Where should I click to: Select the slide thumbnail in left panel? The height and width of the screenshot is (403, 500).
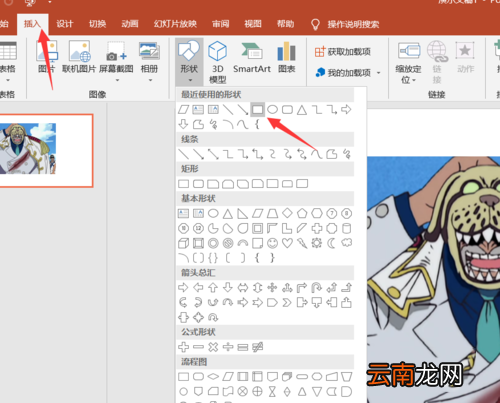(x=46, y=151)
